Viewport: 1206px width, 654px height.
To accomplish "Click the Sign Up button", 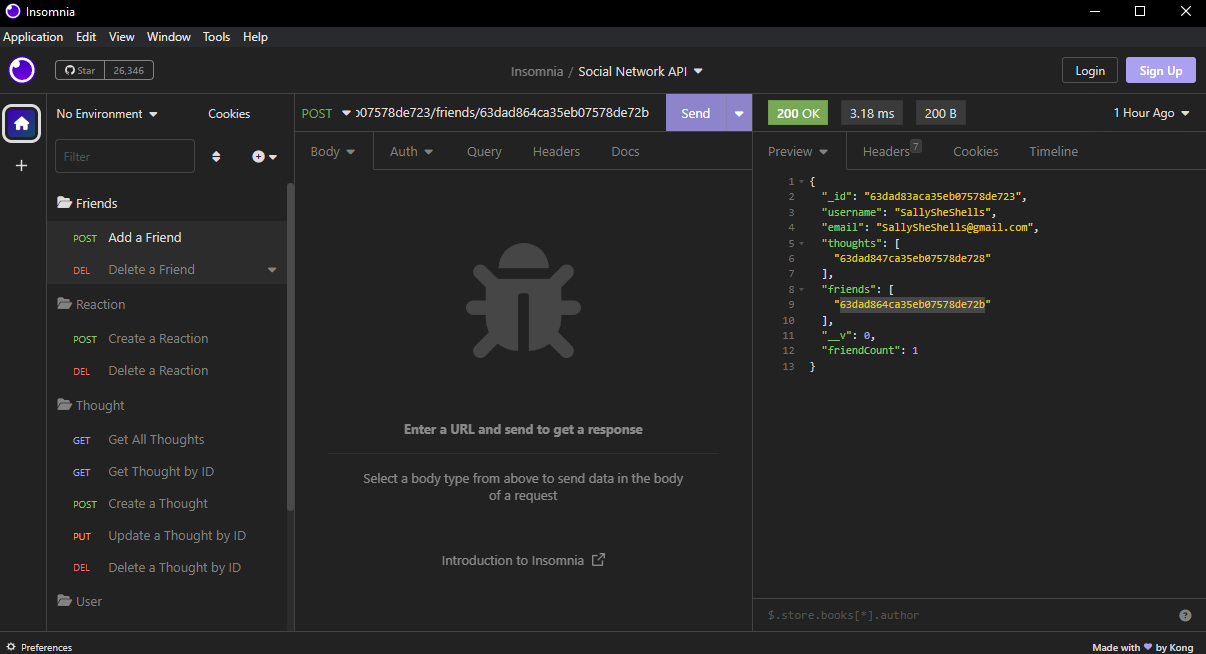I will point(1161,71).
